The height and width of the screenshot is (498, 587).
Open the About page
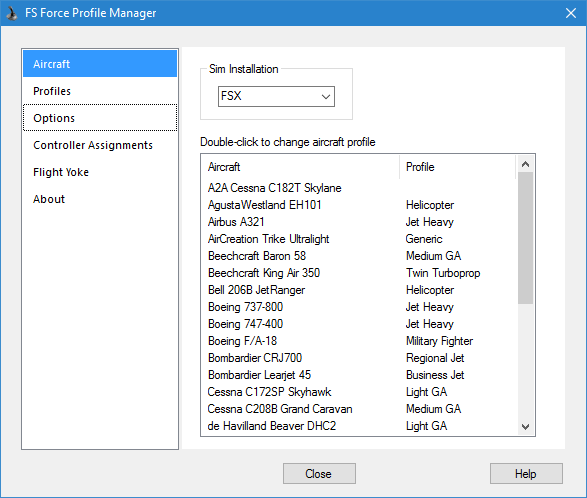coord(100,199)
